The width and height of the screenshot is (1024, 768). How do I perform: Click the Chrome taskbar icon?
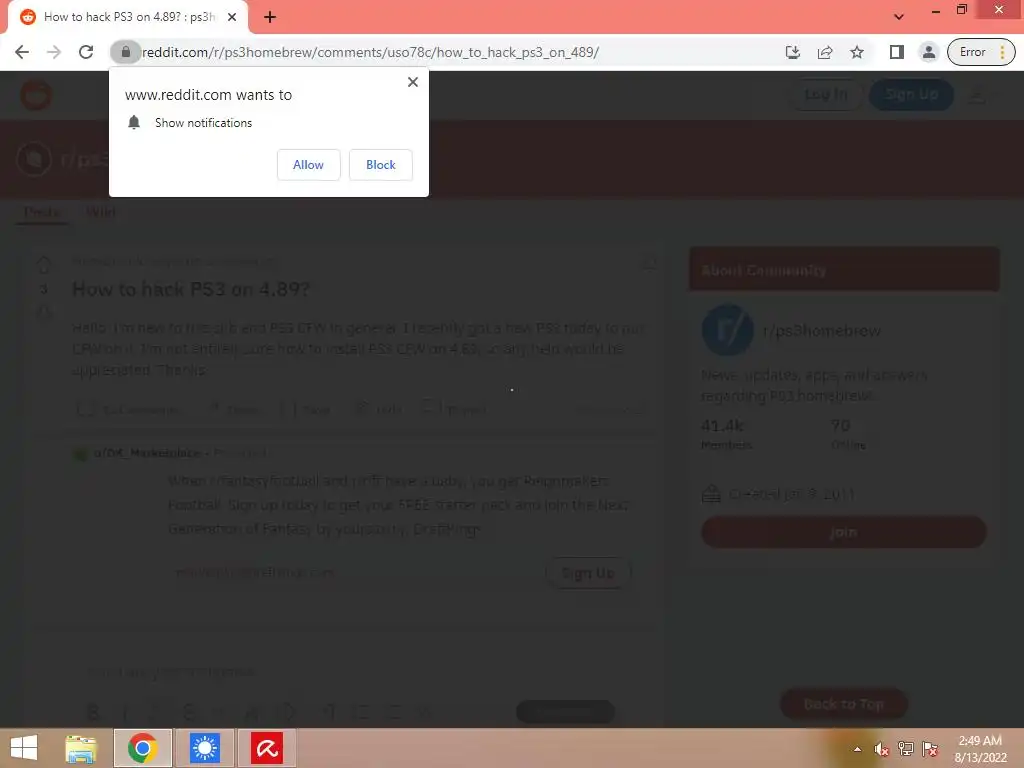tap(142, 748)
